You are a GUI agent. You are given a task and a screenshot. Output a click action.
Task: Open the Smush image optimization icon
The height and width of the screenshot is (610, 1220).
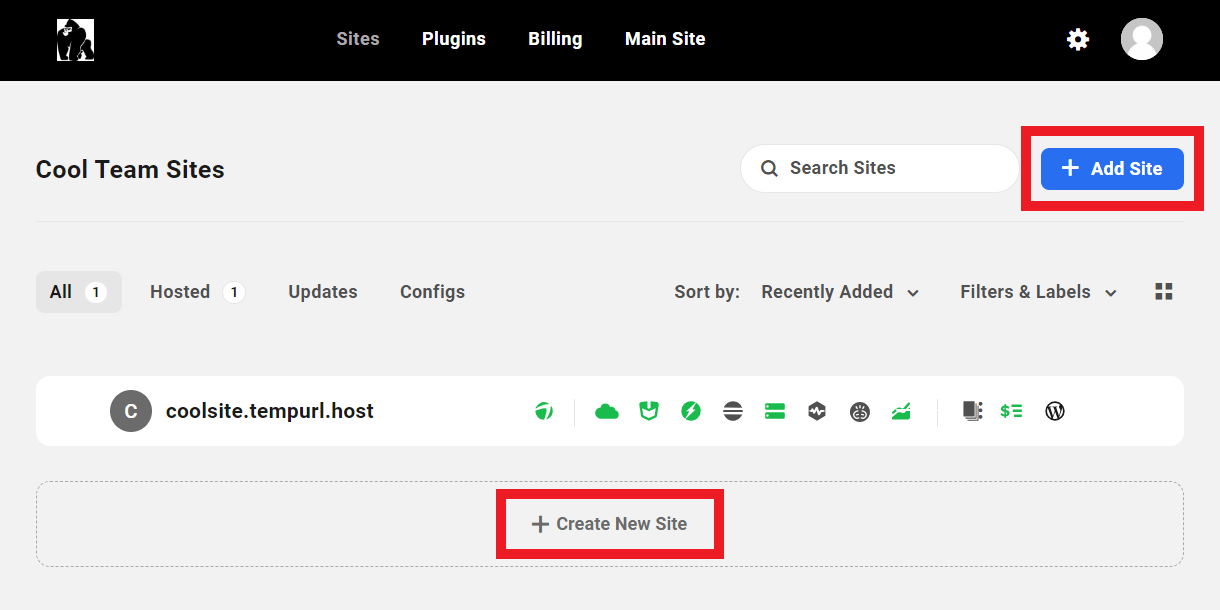[x=733, y=411]
